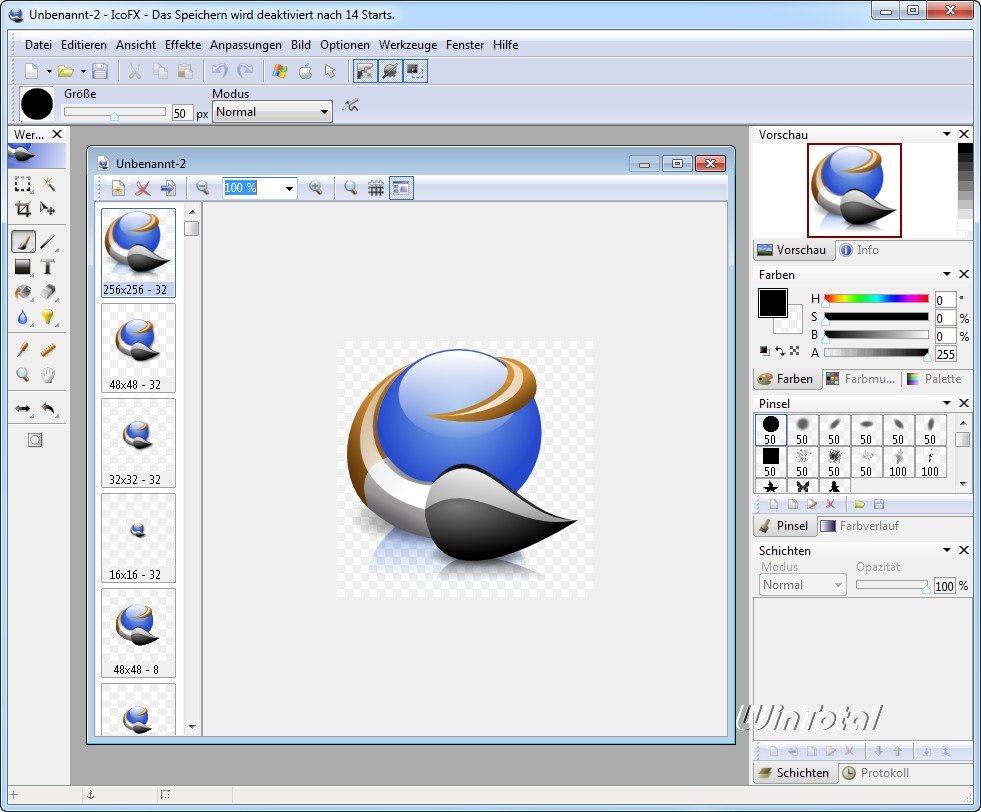Close the Werkzeuge toolbox panel

[x=57, y=134]
